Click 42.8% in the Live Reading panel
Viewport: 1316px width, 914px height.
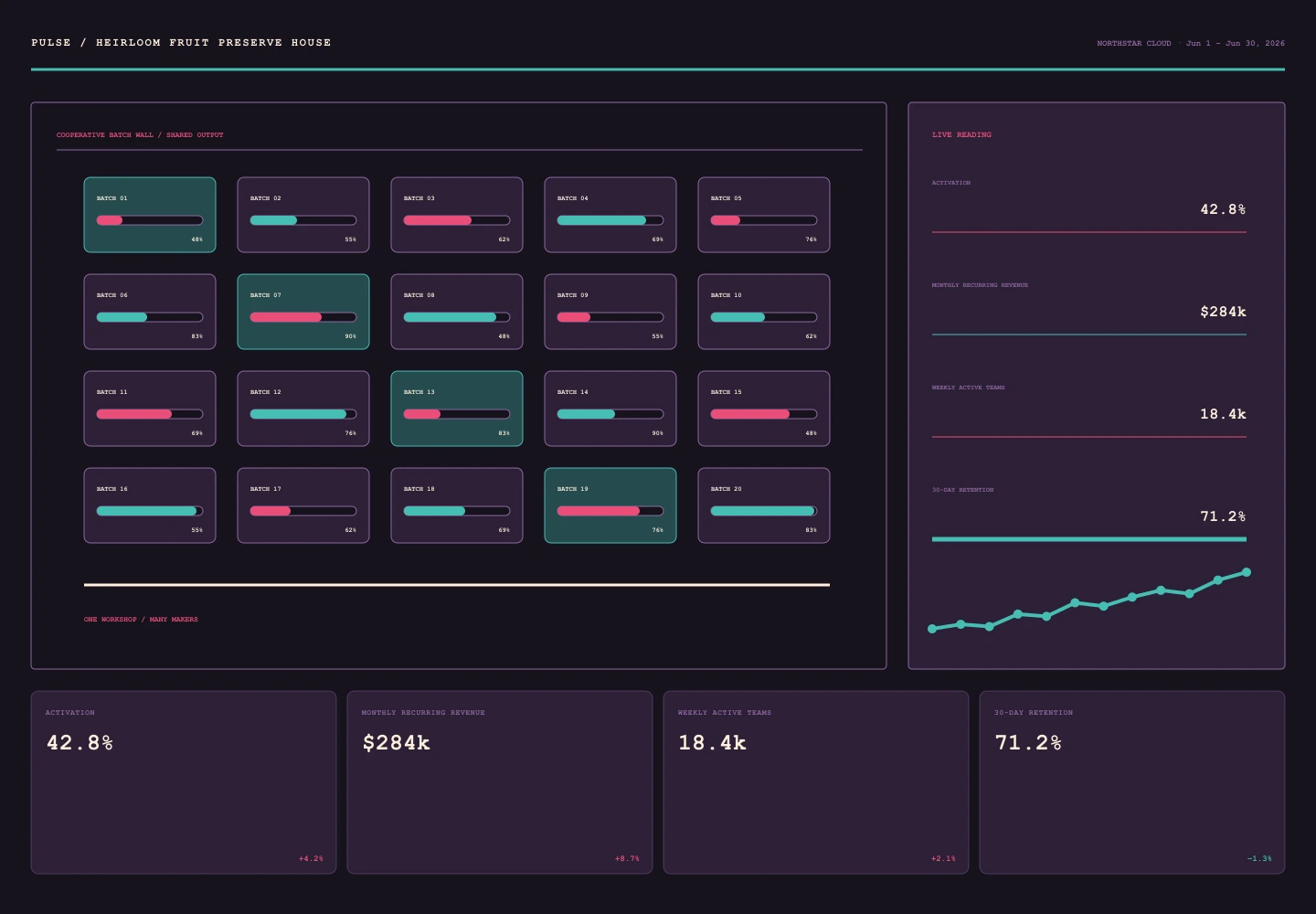pyautogui.click(x=1223, y=209)
